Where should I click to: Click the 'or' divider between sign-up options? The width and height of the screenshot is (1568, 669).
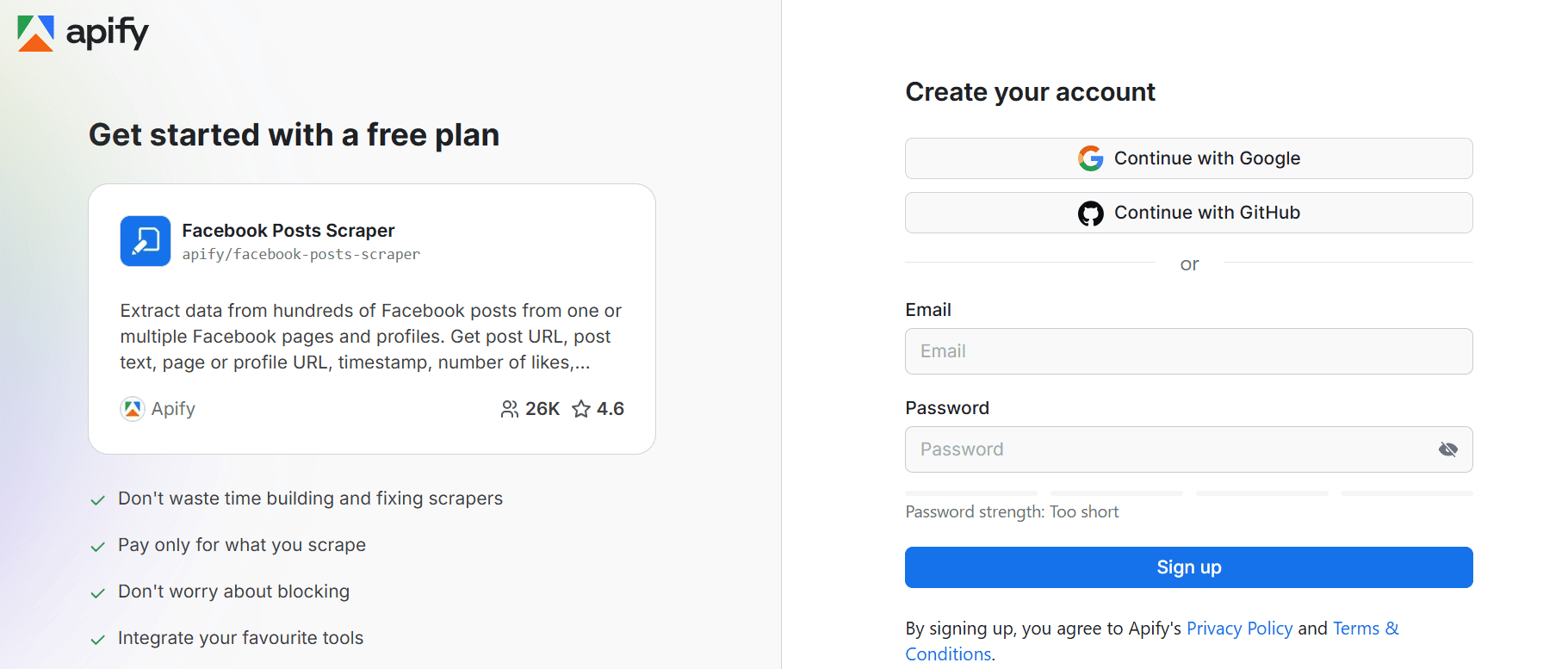pyautogui.click(x=1189, y=263)
